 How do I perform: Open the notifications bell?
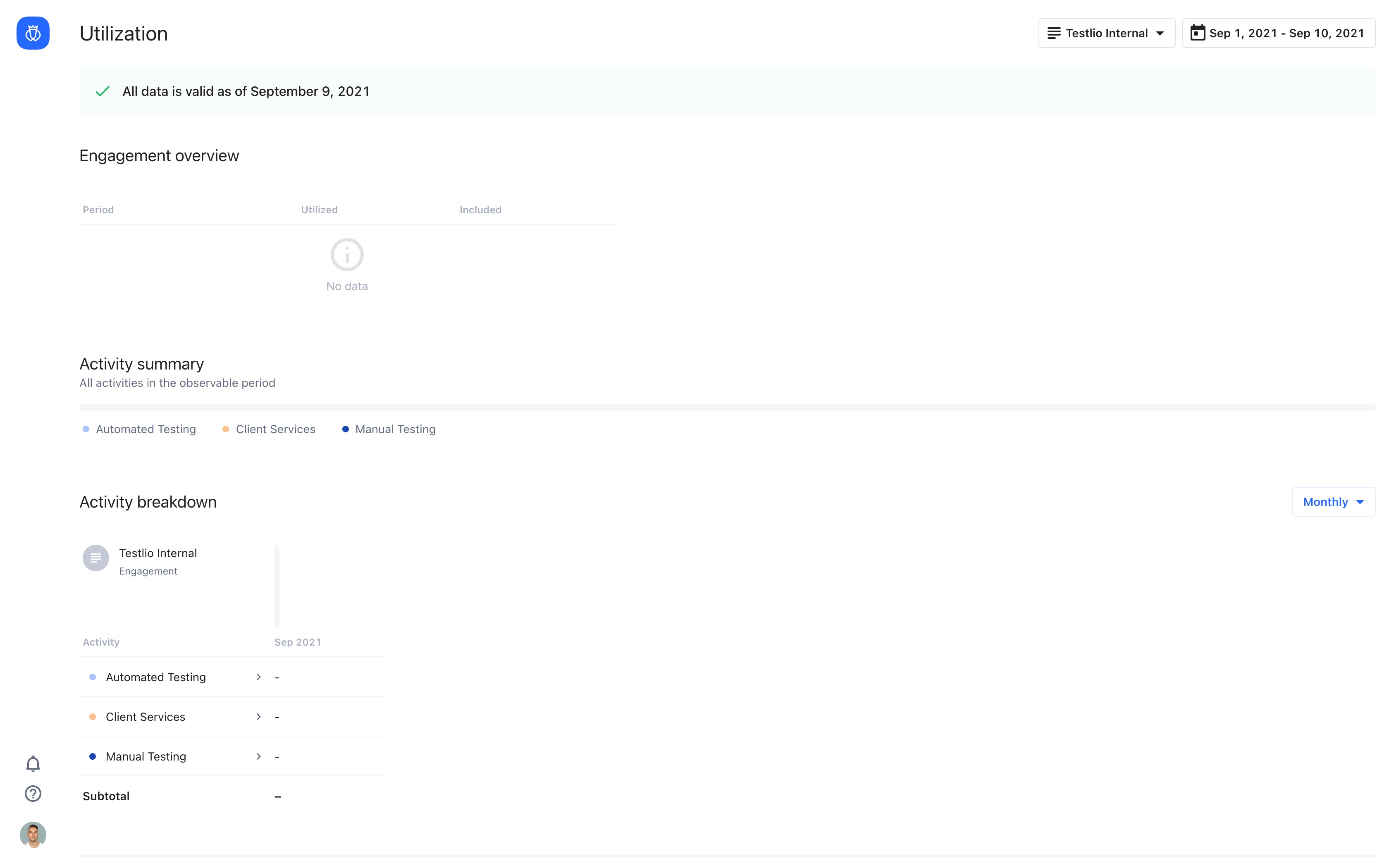pyautogui.click(x=33, y=763)
